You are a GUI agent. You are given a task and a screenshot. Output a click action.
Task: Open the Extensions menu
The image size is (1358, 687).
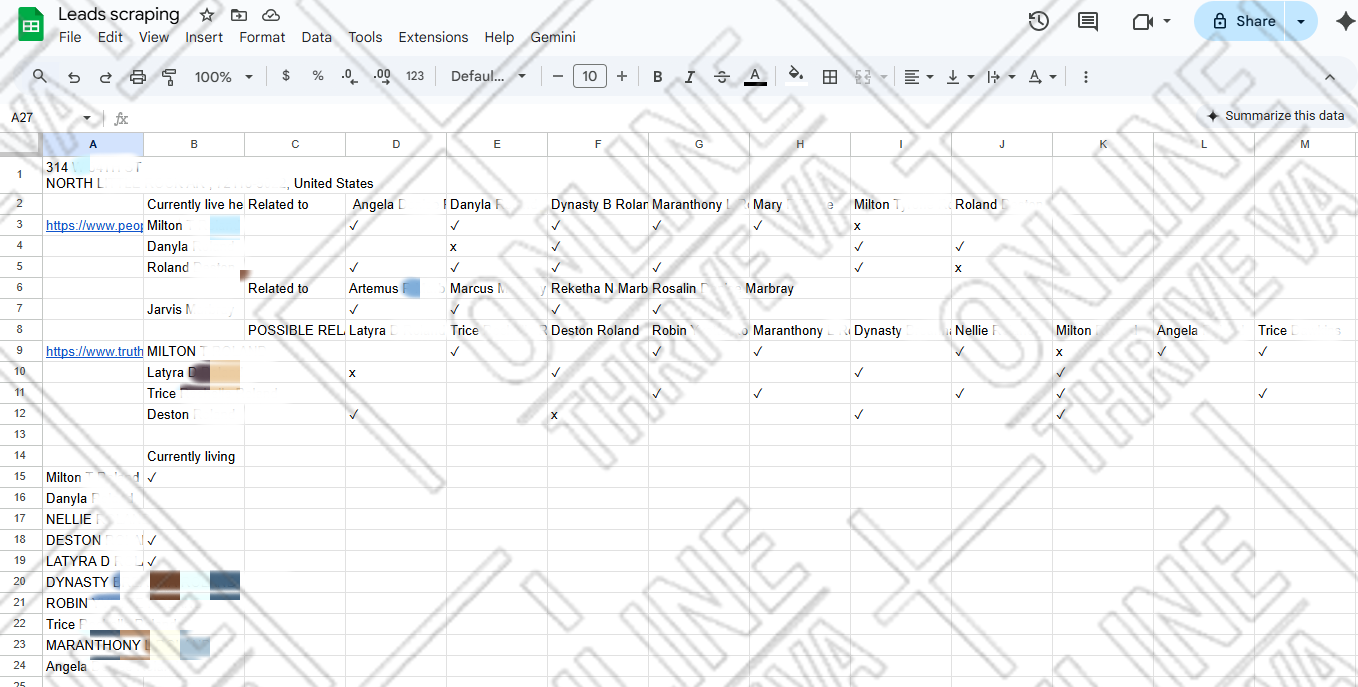433,37
